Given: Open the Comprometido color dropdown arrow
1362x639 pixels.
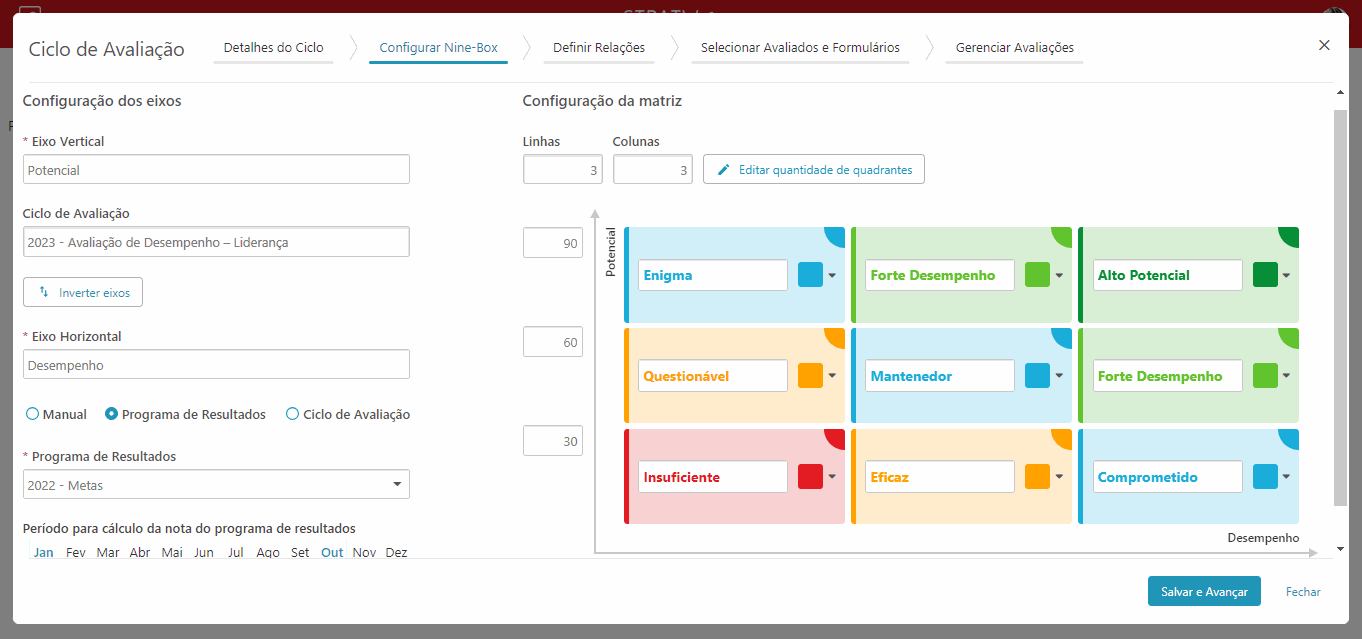Looking at the screenshot, I should click(x=1287, y=477).
